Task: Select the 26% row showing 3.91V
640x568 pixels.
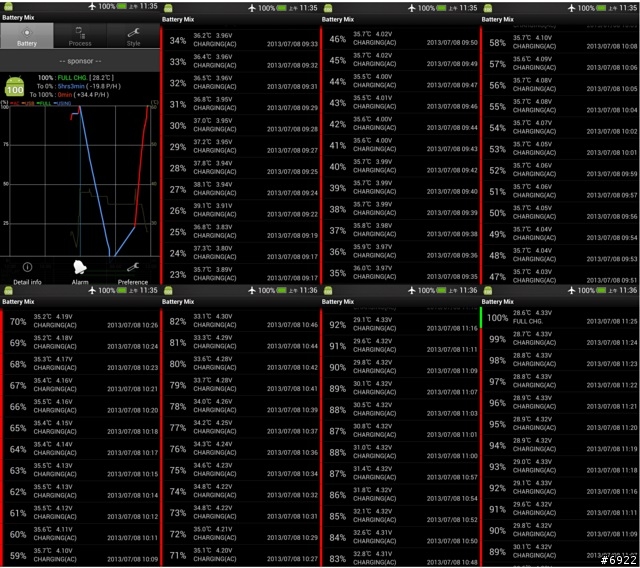Action: (x=240, y=210)
